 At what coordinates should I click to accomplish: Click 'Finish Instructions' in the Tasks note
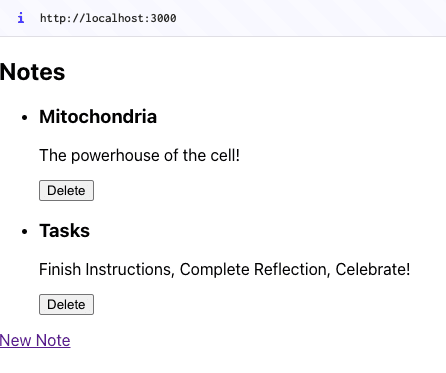click(x=107, y=269)
